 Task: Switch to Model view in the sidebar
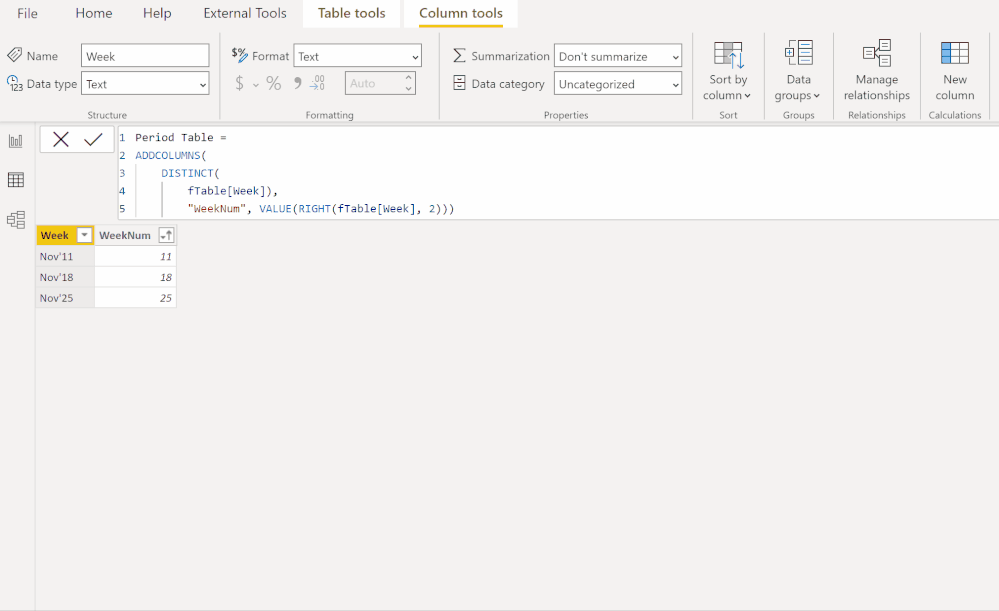coord(16,220)
